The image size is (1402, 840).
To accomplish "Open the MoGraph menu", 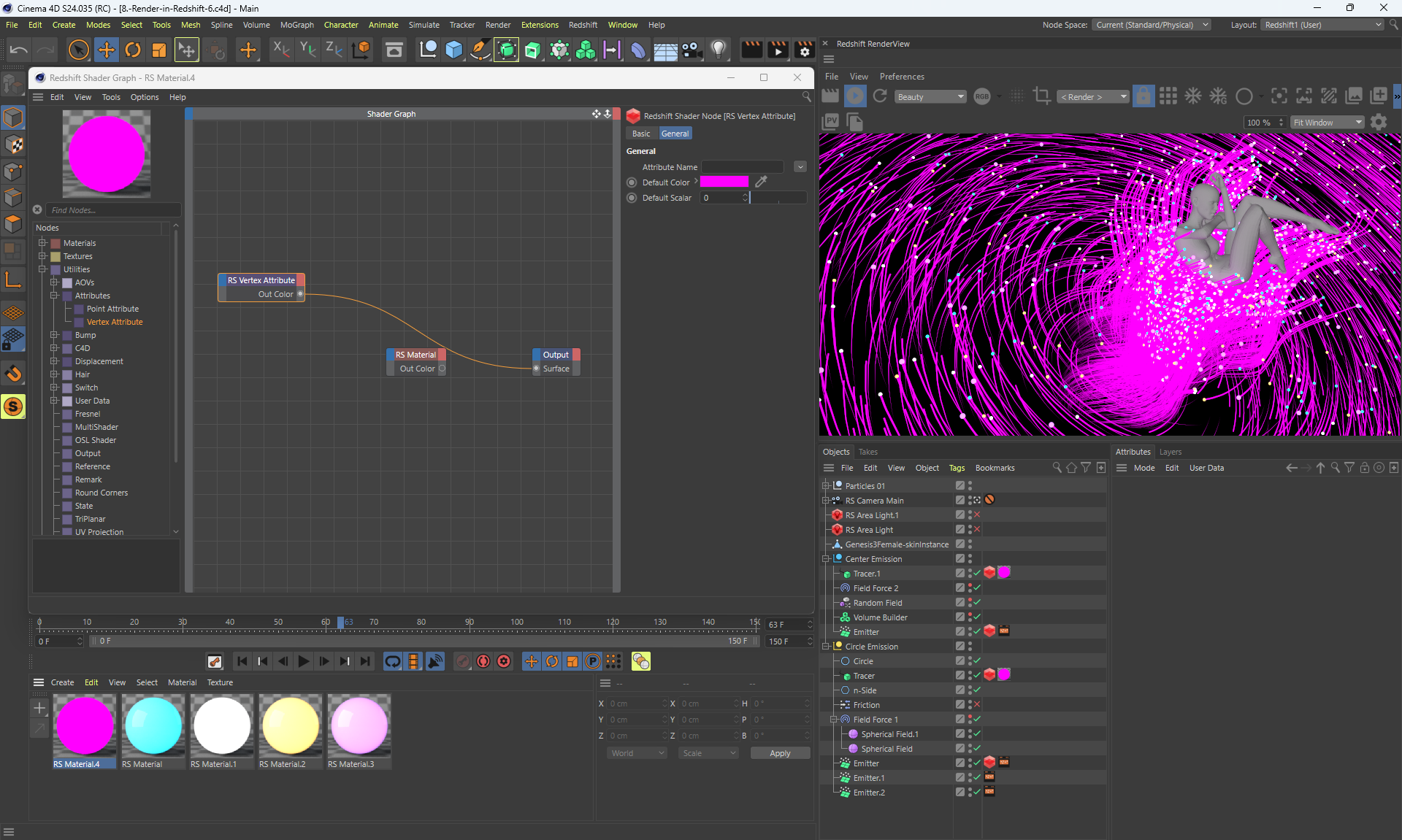I will point(296,25).
